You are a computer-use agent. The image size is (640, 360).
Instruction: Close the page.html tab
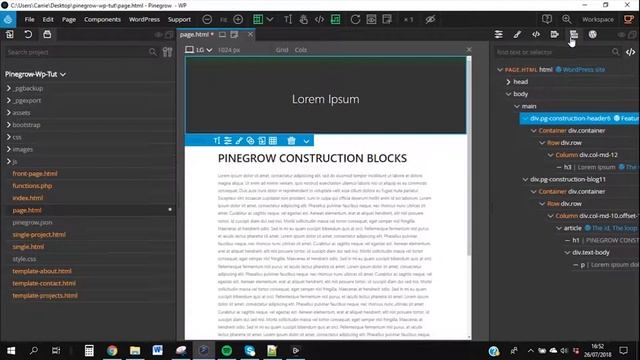pyautogui.click(x=250, y=35)
